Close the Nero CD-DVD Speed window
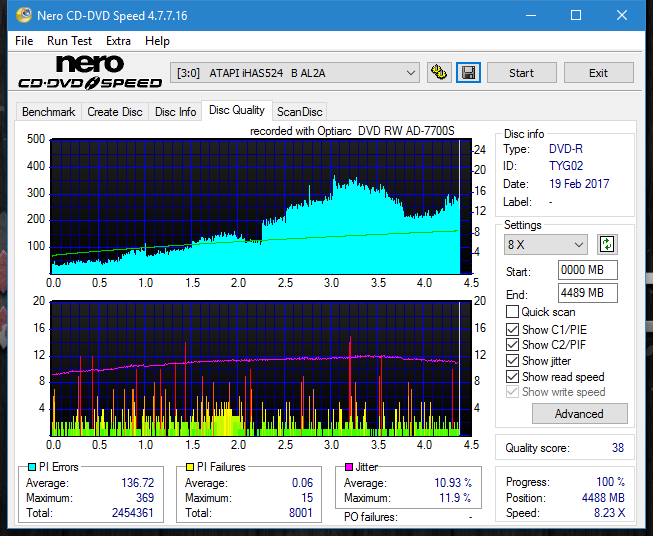 622,16
